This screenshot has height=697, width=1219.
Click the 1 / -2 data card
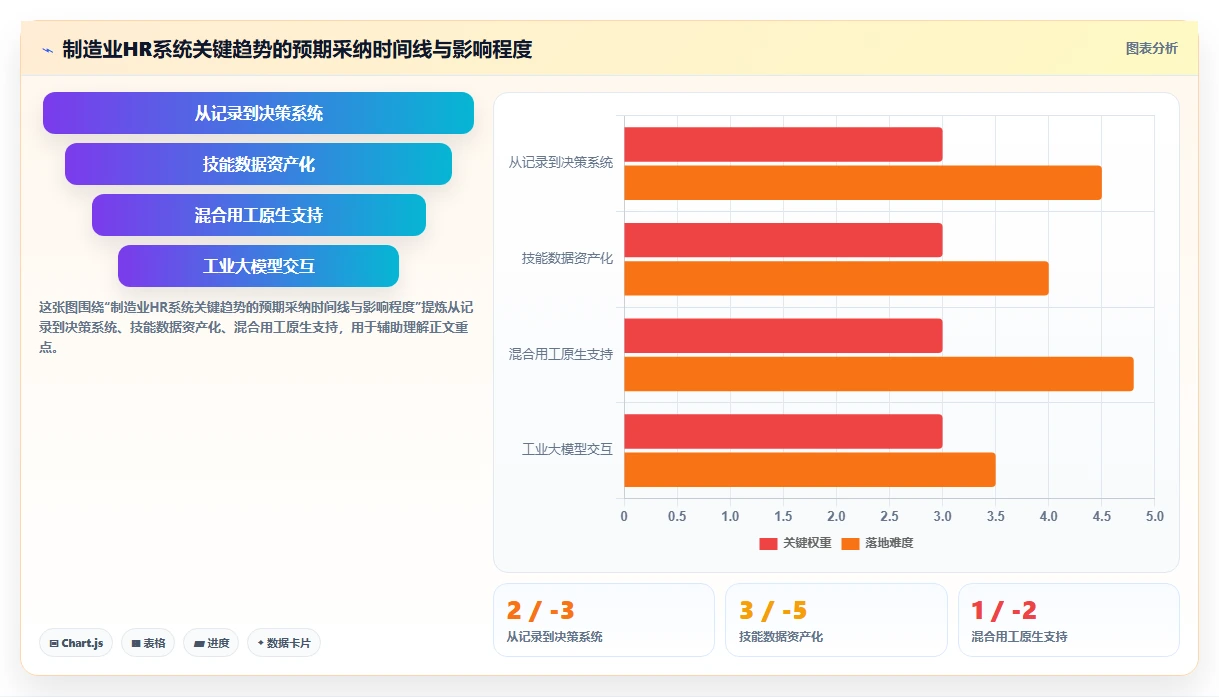pyautogui.click(x=1069, y=620)
